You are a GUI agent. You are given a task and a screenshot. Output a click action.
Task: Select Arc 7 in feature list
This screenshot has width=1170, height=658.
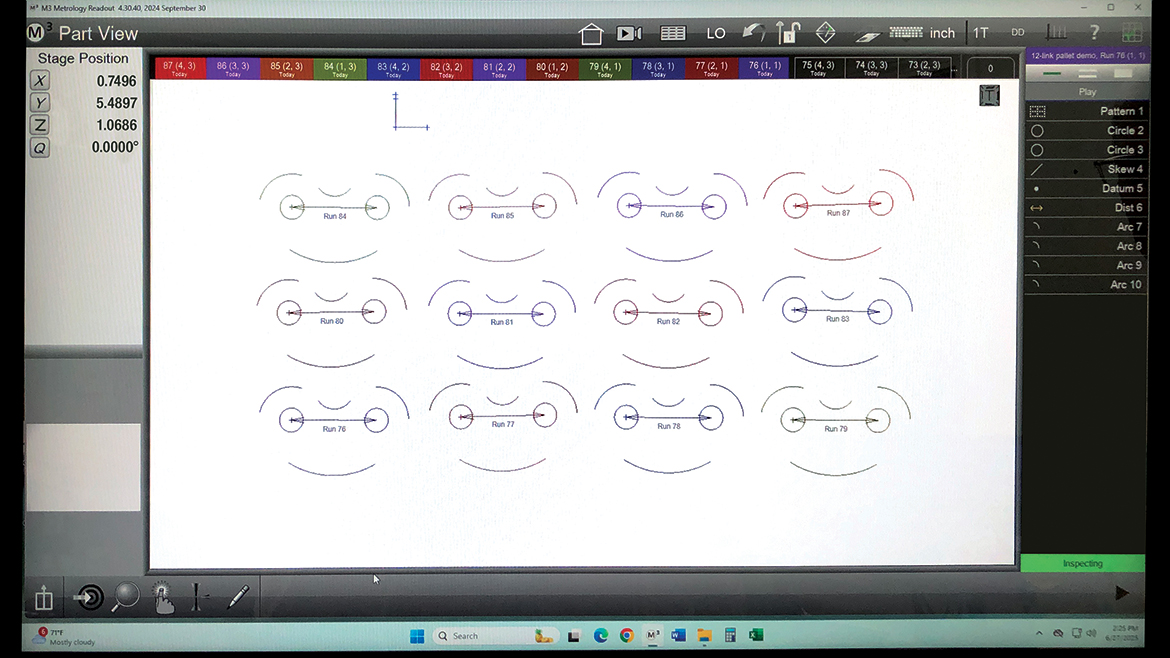[x=1086, y=227]
